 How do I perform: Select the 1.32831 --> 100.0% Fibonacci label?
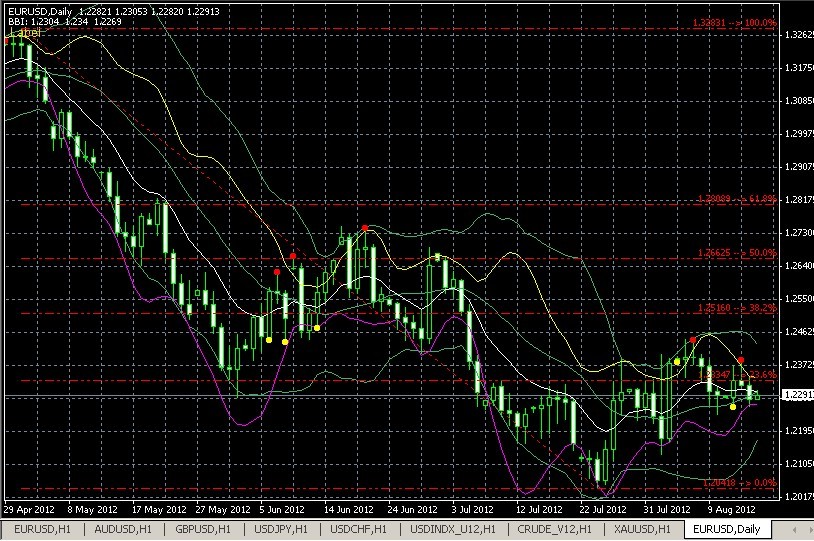pos(735,23)
